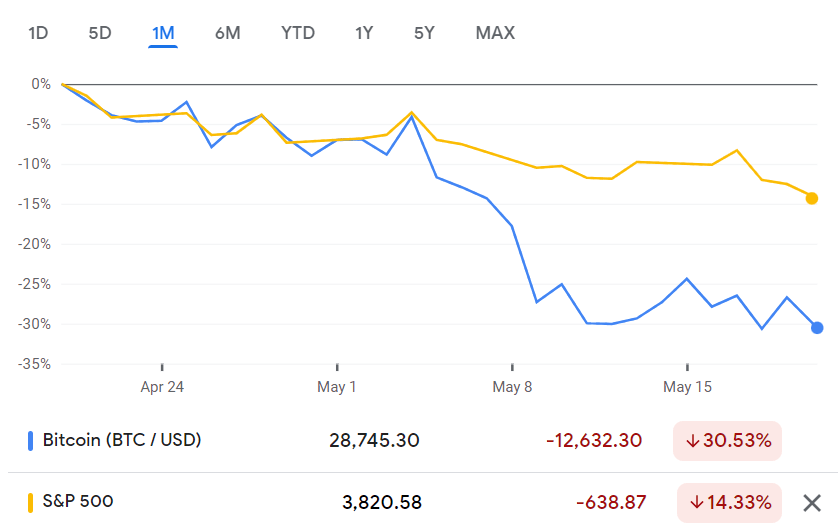Open the YTD range tab
Screen dimensions: 838x527
point(297,33)
